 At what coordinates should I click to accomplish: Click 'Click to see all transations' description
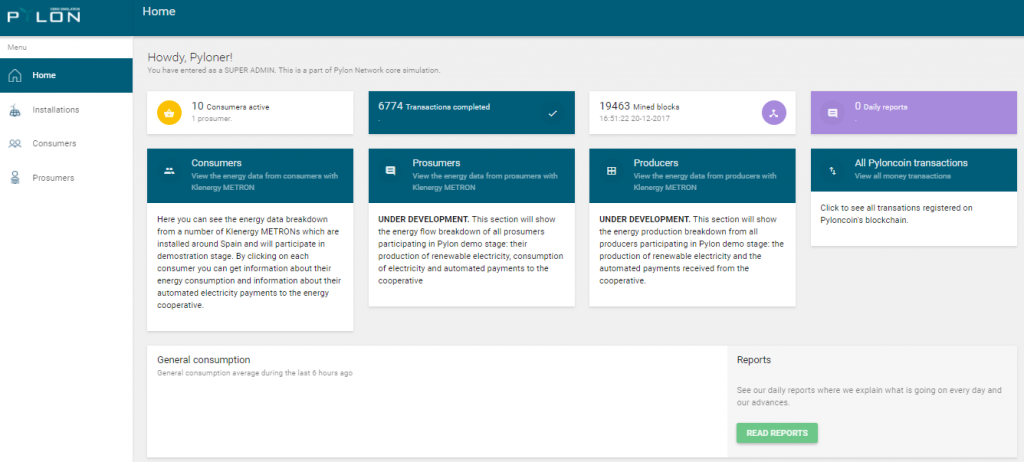(x=896, y=214)
